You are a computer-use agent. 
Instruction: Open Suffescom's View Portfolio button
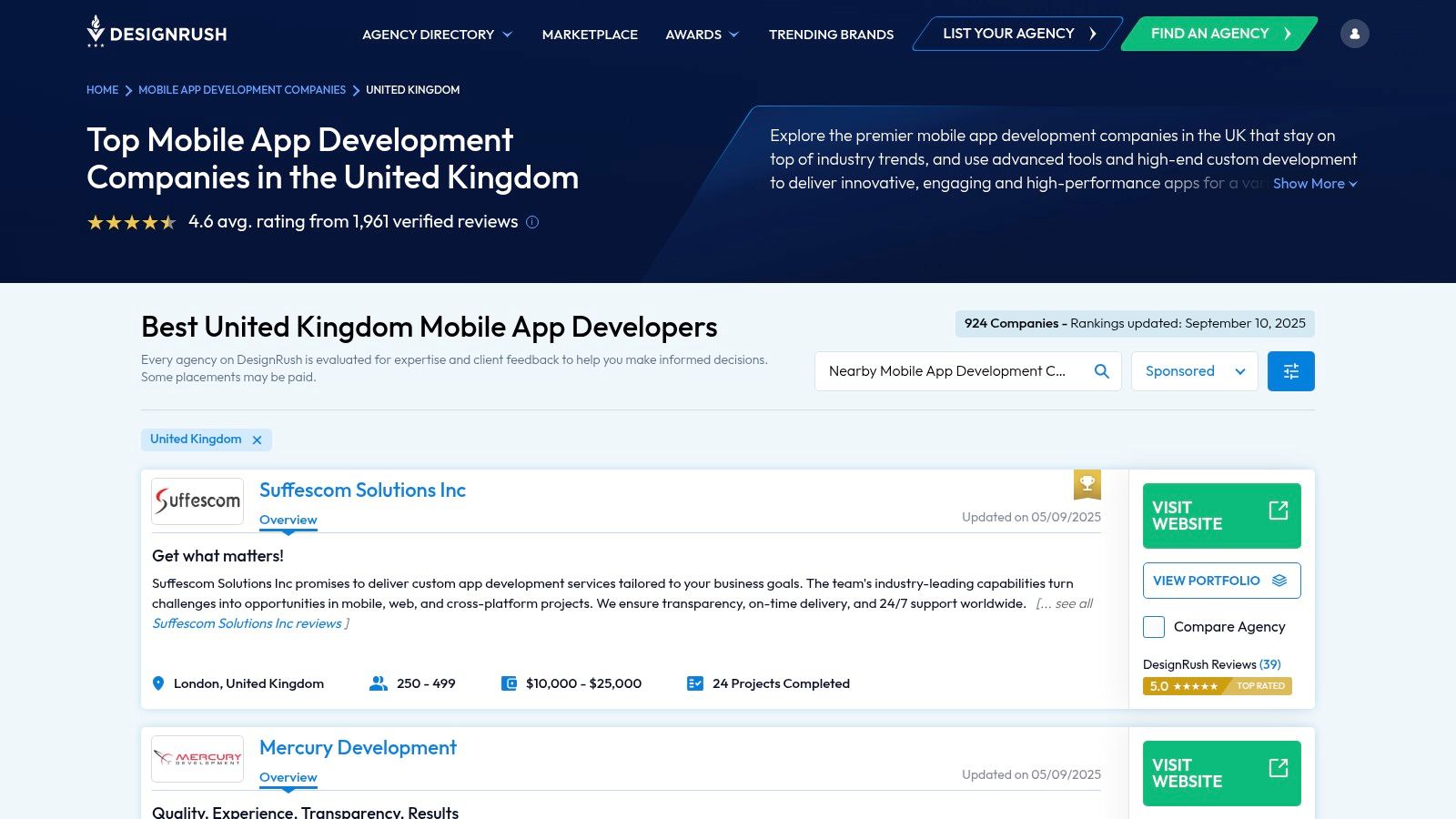[1221, 581]
